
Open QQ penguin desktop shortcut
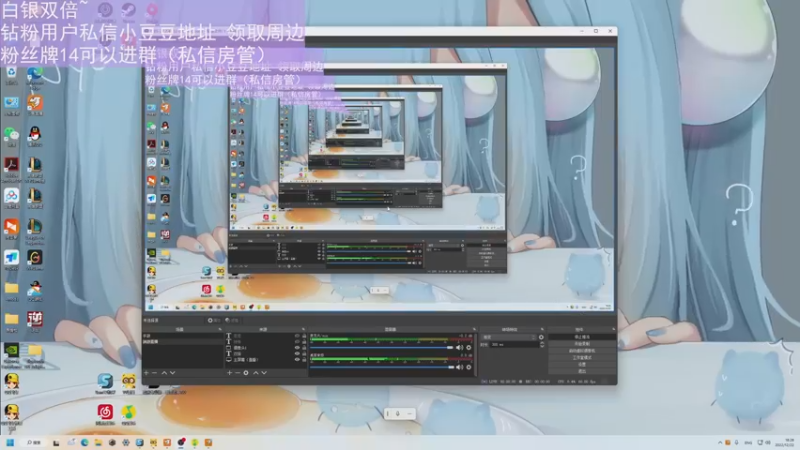click(x=35, y=136)
